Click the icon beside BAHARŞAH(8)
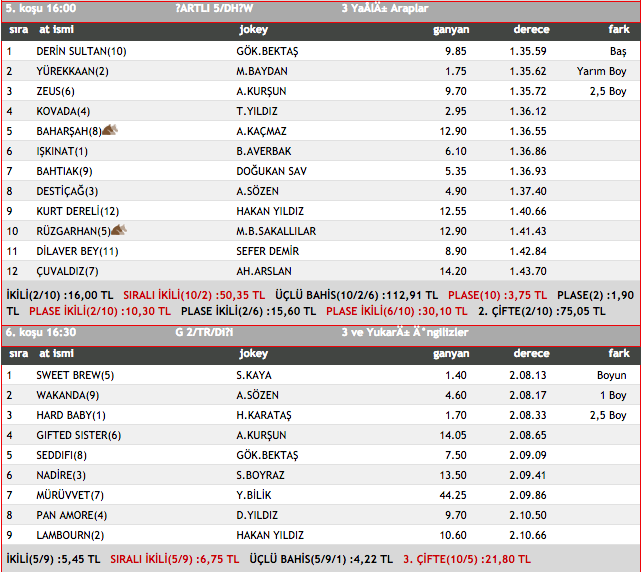 click(110, 130)
